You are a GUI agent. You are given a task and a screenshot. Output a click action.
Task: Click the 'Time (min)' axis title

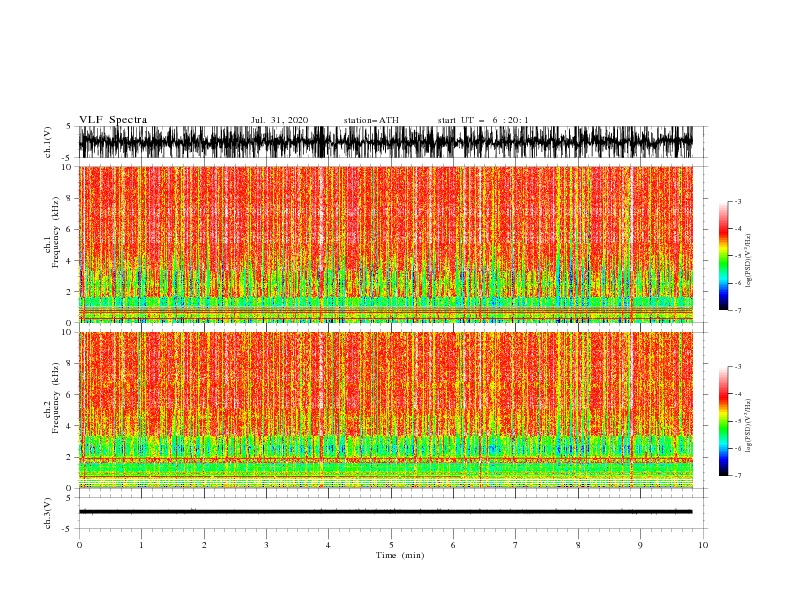click(x=400, y=555)
